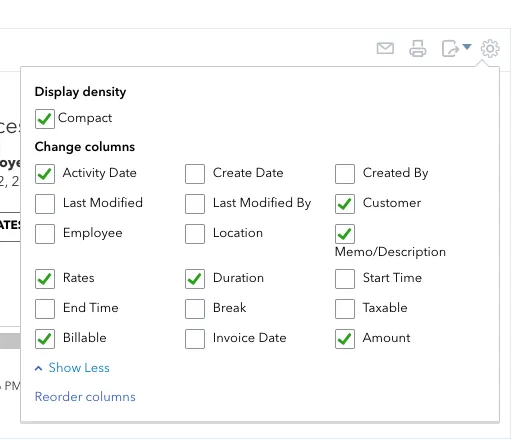Click the settings gear icon
The width and height of the screenshot is (520, 439).
pos(490,49)
